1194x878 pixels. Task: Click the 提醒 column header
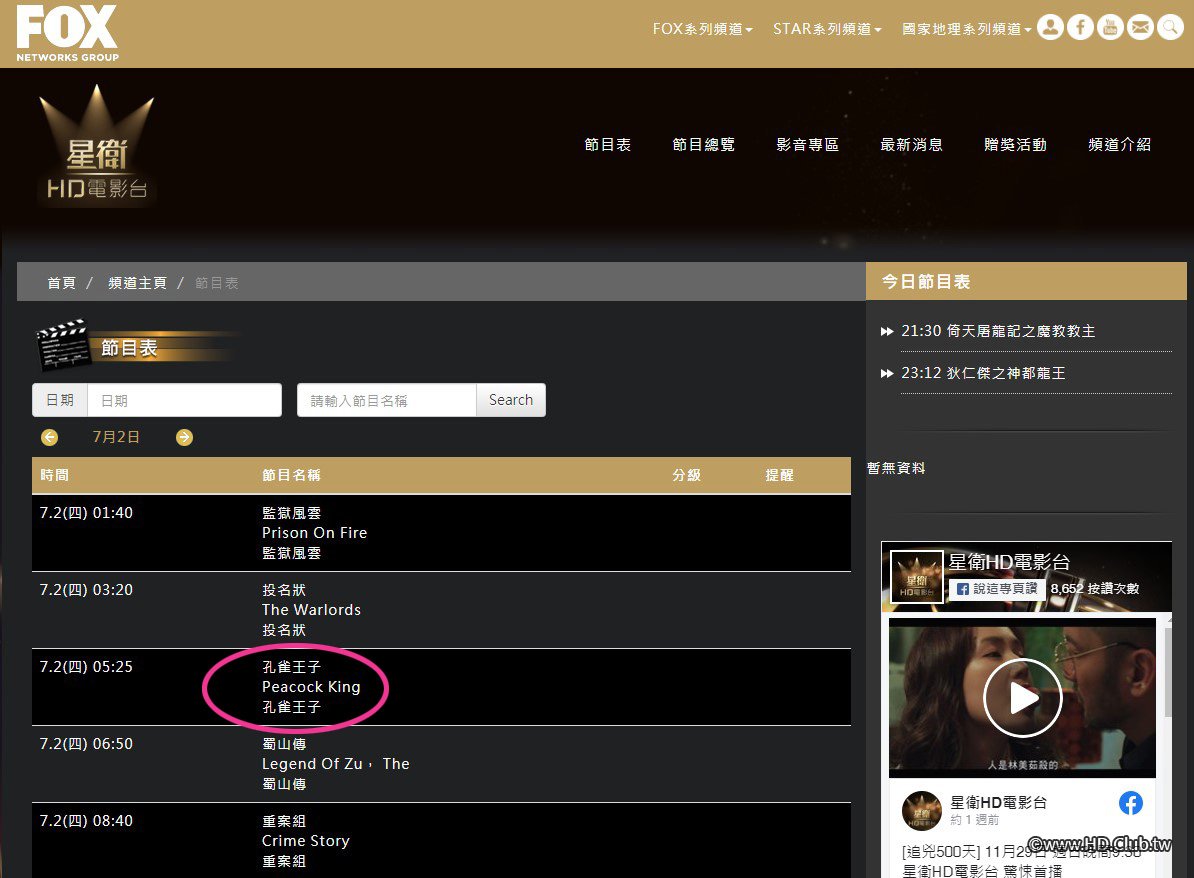779,475
